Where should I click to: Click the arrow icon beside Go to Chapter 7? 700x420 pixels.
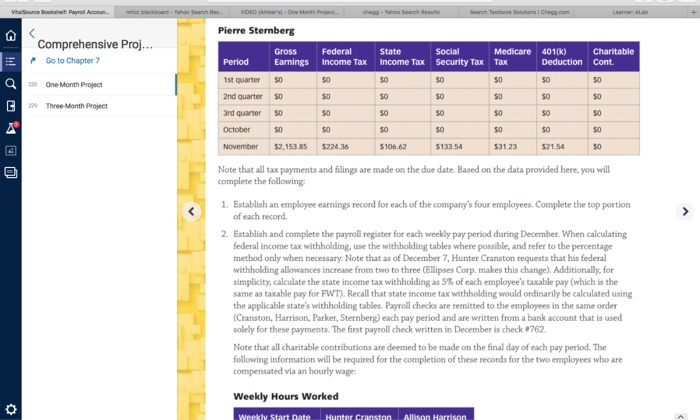[33, 60]
